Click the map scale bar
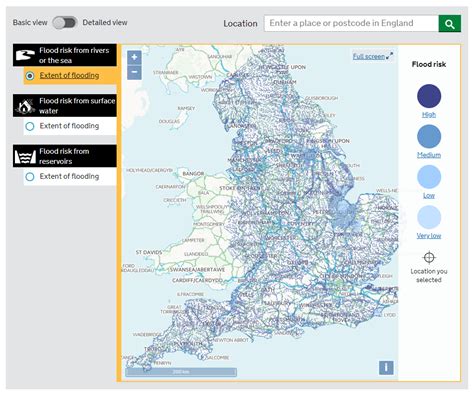The height and width of the screenshot is (395, 474). click(181, 372)
